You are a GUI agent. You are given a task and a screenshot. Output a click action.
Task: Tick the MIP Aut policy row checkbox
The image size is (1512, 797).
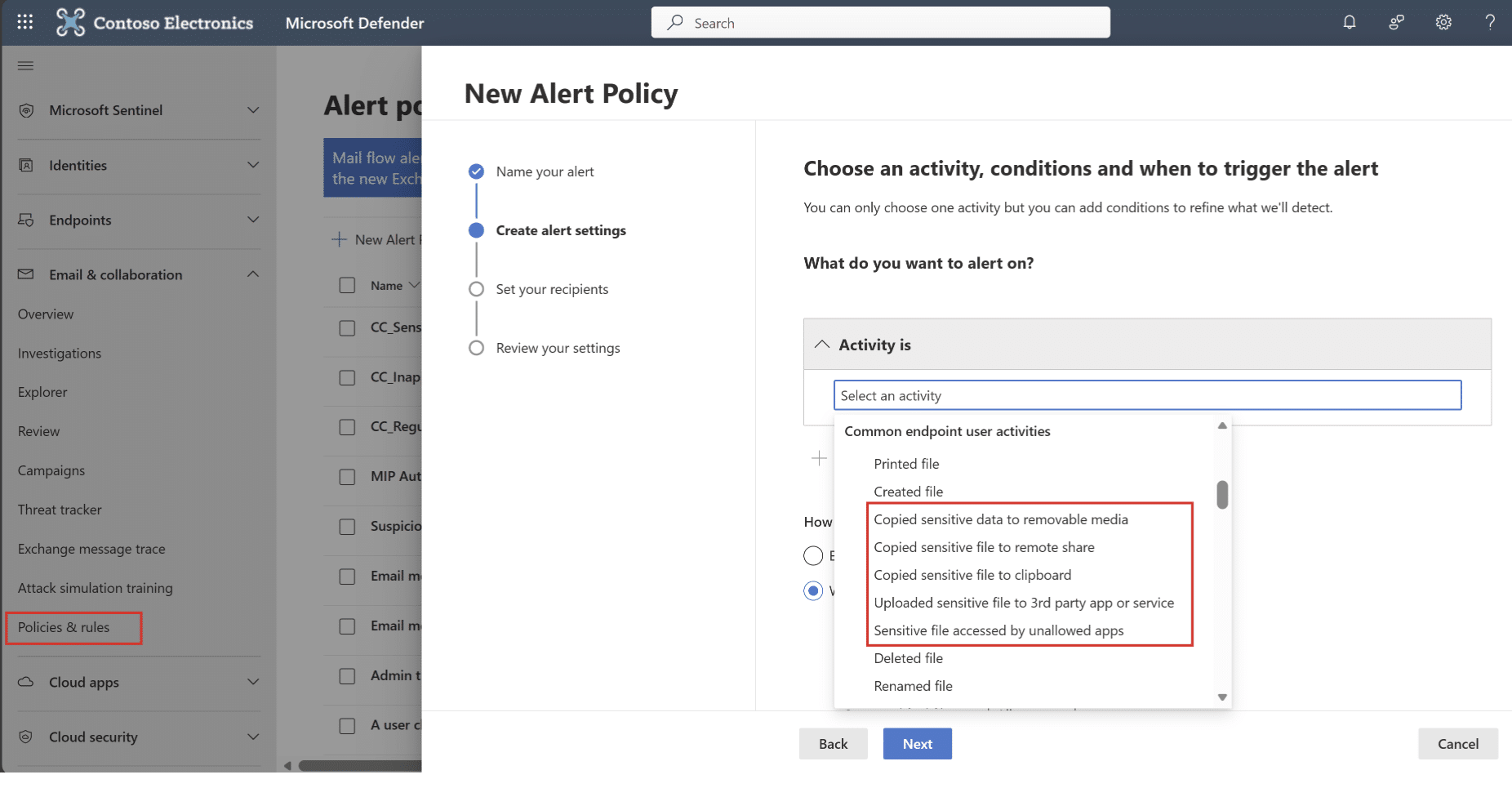click(x=347, y=477)
